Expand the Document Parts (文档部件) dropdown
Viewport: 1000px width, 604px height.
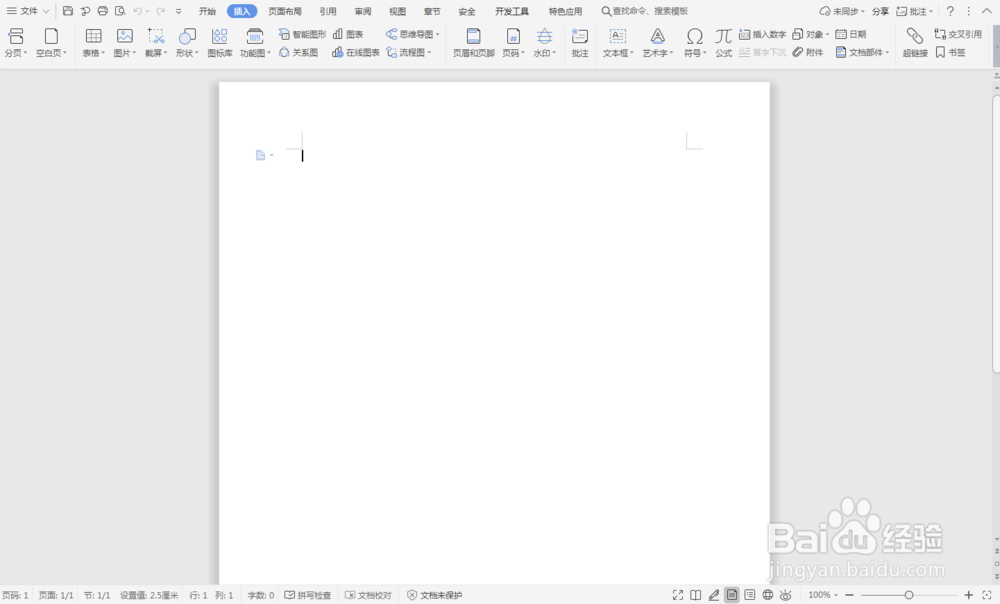pos(886,52)
